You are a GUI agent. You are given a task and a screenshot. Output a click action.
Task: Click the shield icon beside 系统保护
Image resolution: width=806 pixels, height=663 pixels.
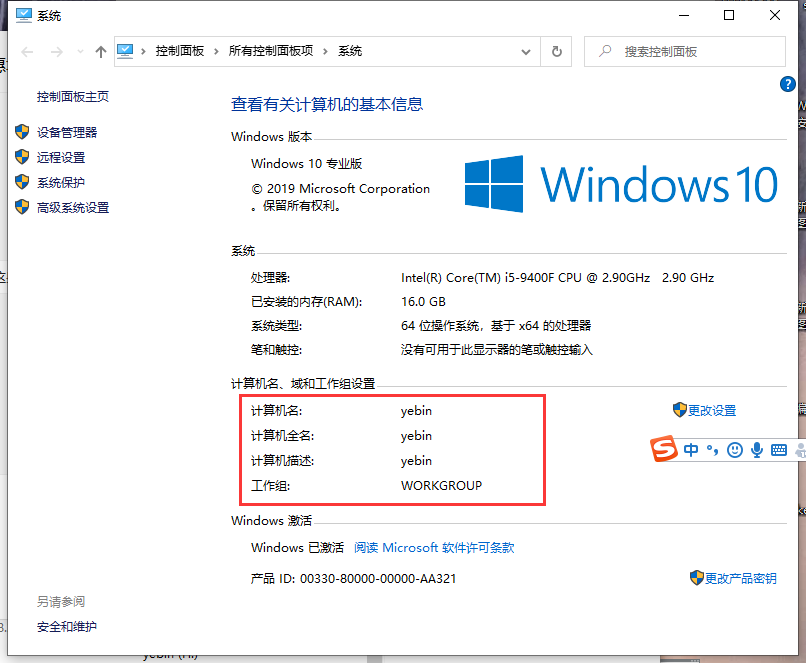tap(22, 181)
